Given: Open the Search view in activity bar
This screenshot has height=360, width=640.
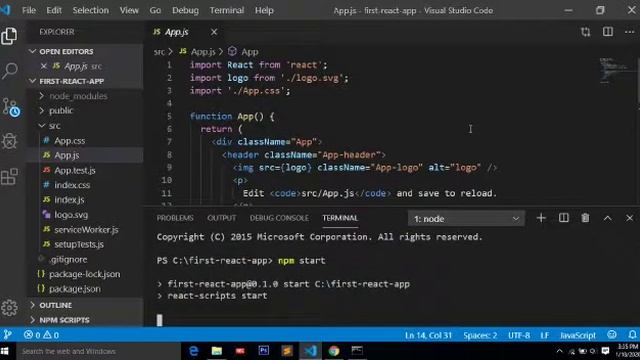Looking at the screenshot, I should (x=9, y=71).
